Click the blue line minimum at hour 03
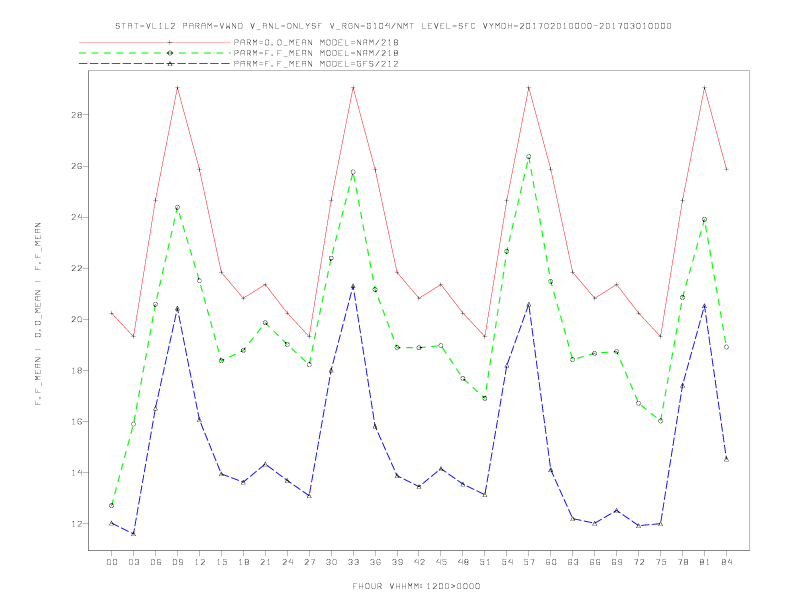 point(133,533)
